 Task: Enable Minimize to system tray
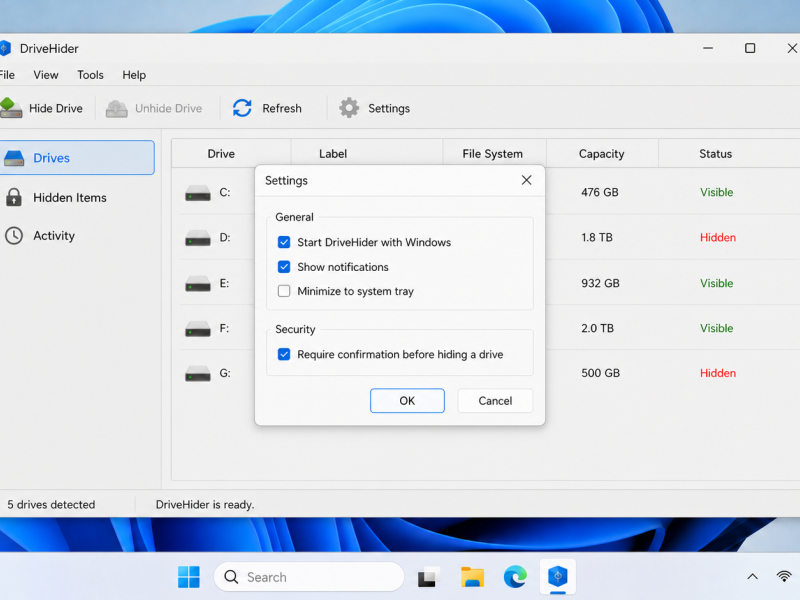[284, 291]
